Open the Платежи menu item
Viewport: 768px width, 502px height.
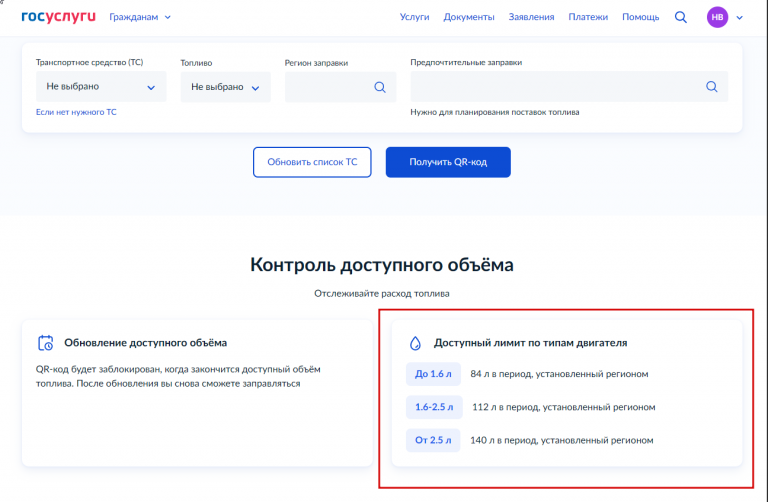[588, 17]
